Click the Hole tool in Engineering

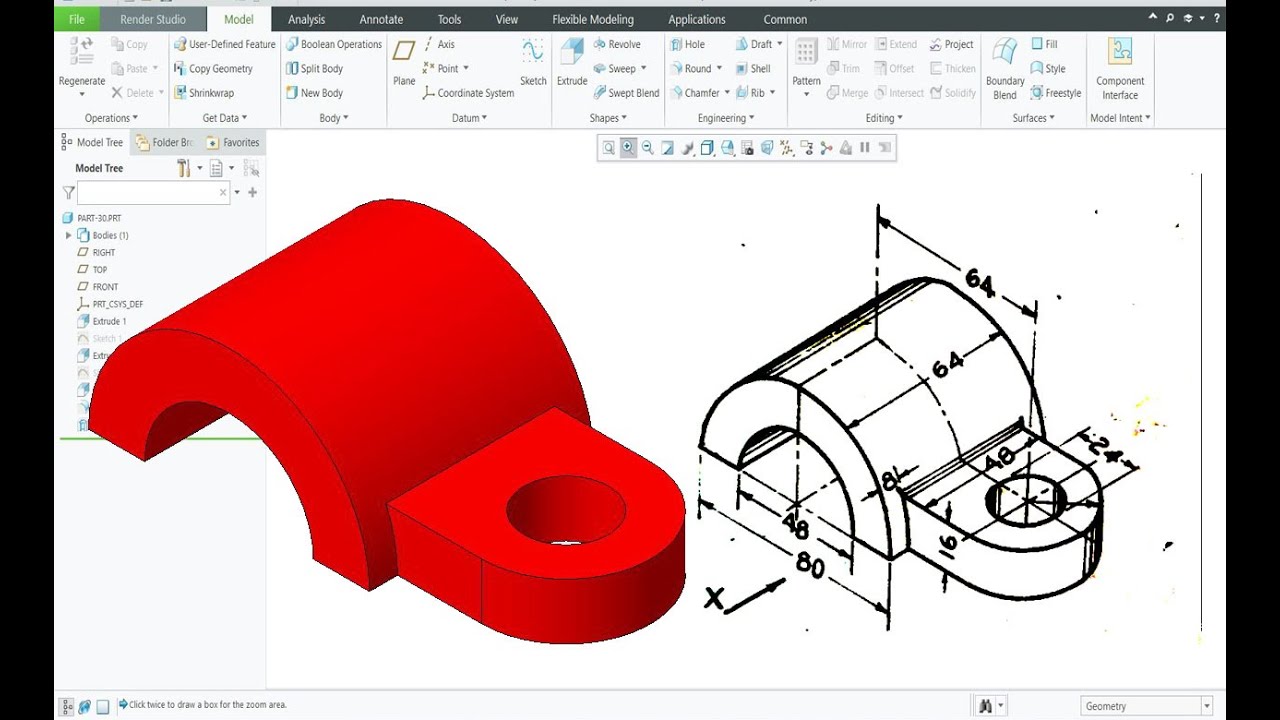coord(687,44)
